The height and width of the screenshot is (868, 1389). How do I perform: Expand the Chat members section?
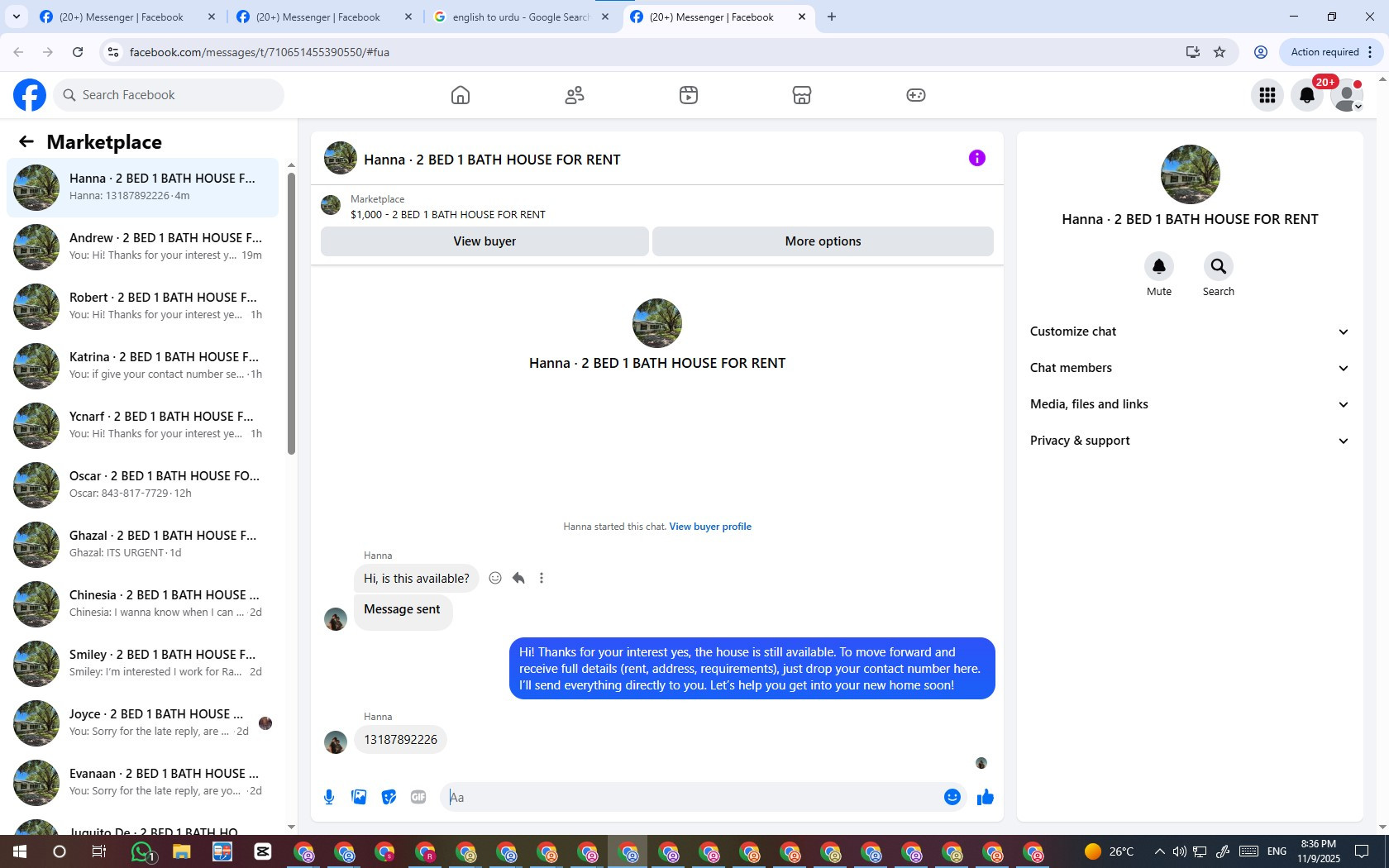(1190, 368)
